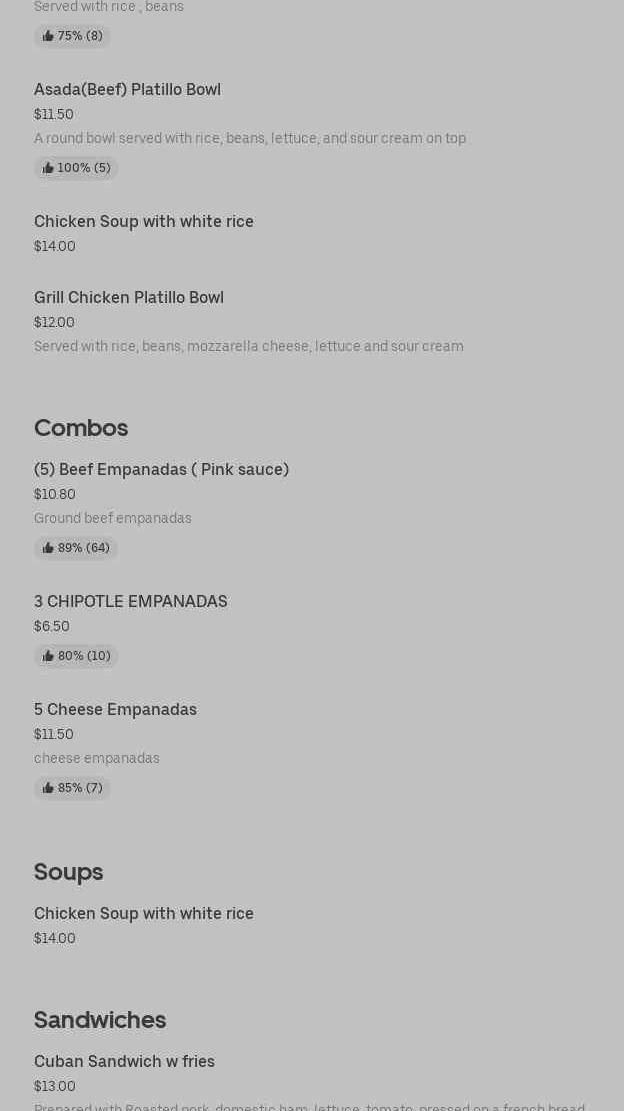
Task: Click thumbs-up icon on Chipotle Empanadas
Action: [x=48, y=656]
